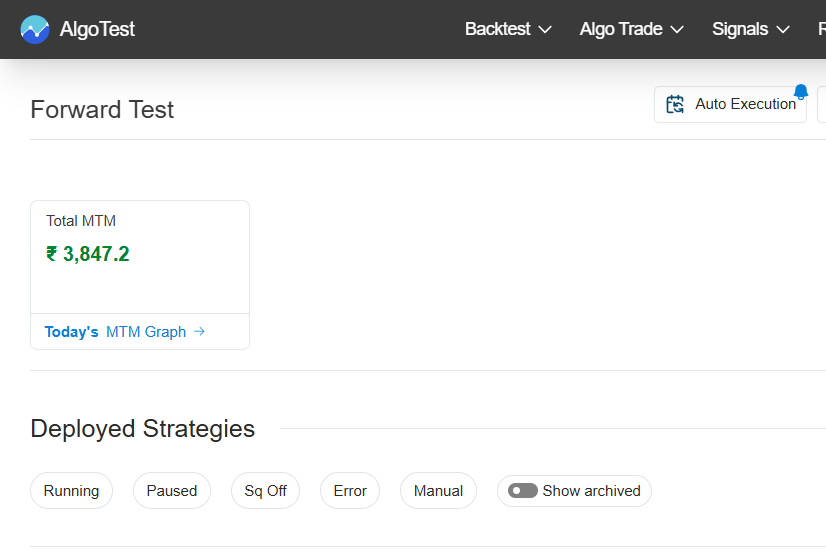The image size is (826, 554).
Task: Click the AlgoTest brand name text
Action: click(x=97, y=29)
